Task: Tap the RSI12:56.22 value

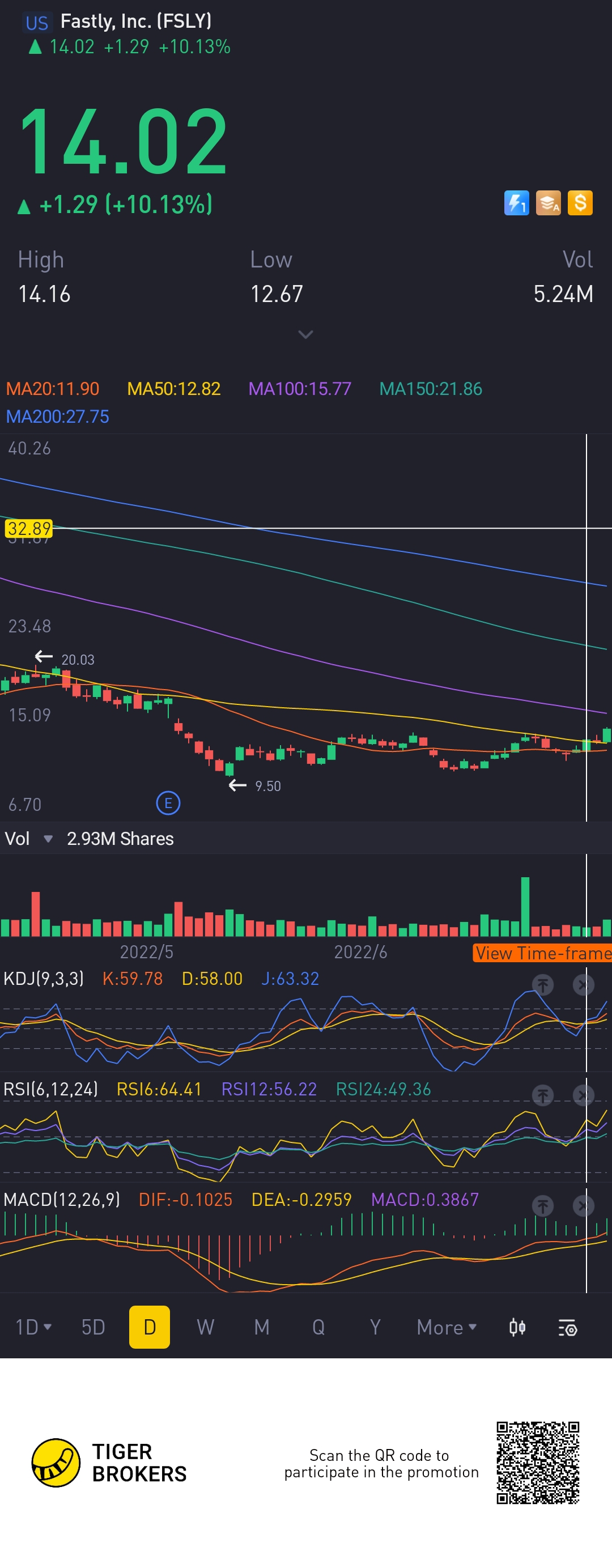Action: point(269,1089)
